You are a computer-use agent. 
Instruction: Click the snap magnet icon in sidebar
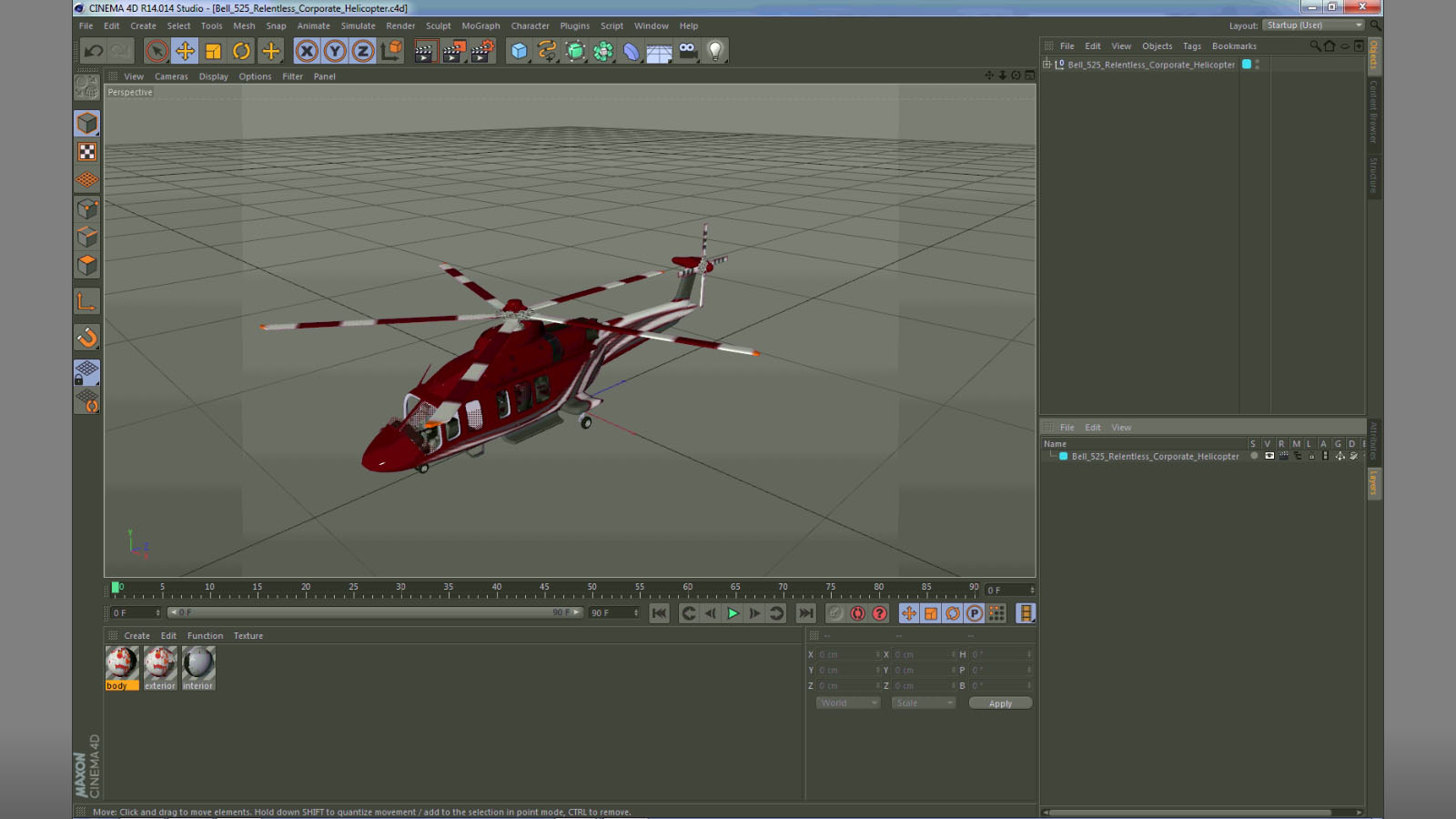point(87,338)
